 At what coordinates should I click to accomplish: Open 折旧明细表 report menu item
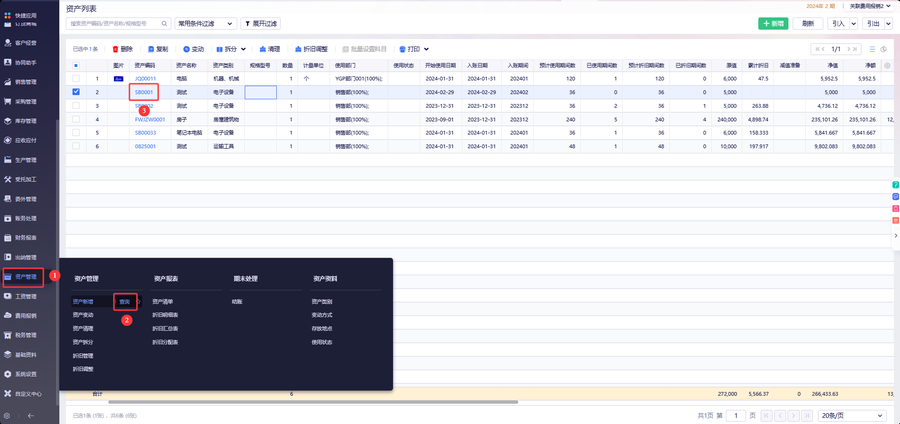click(x=165, y=315)
